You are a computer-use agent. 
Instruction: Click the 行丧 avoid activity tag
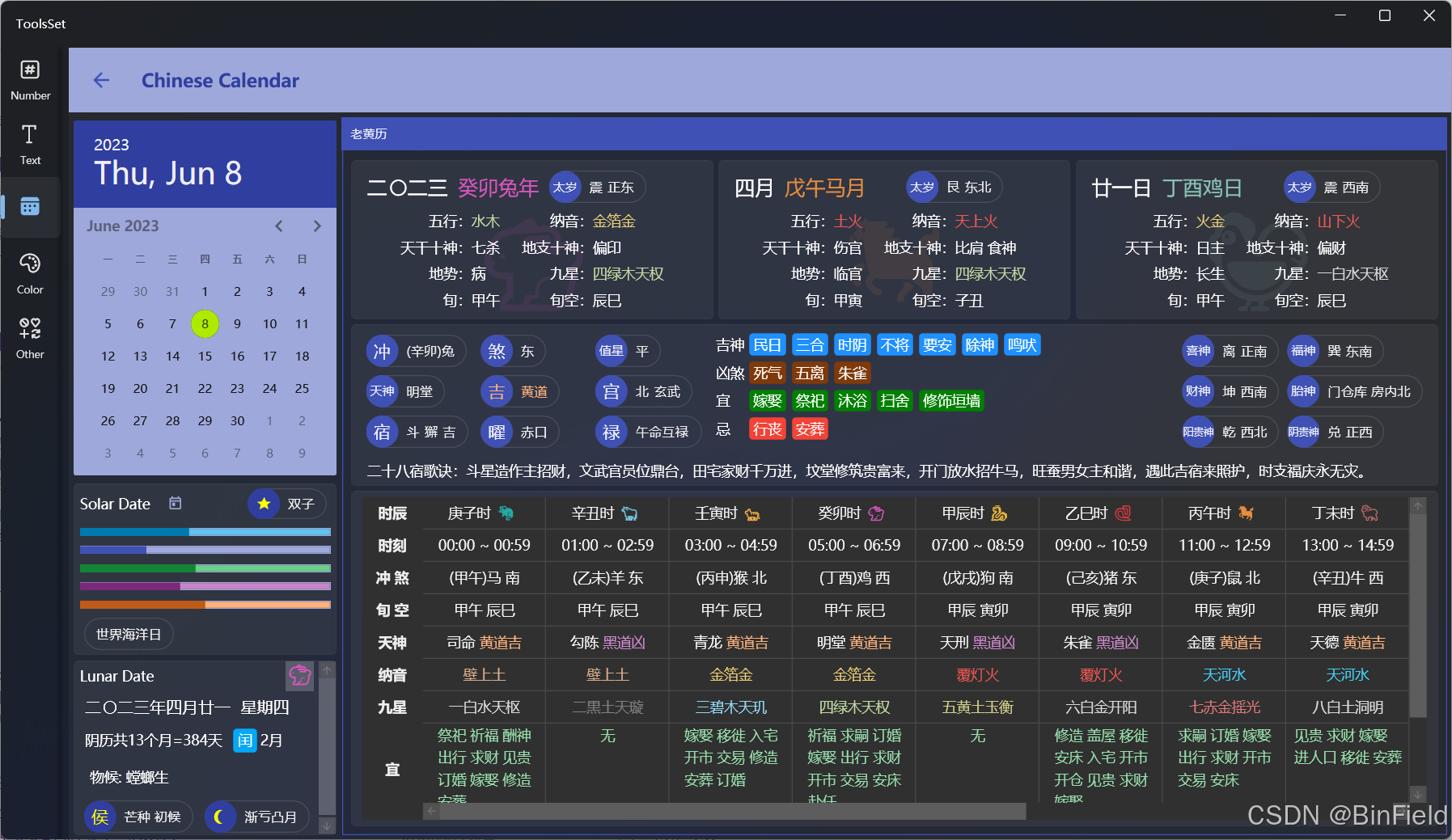tap(767, 428)
